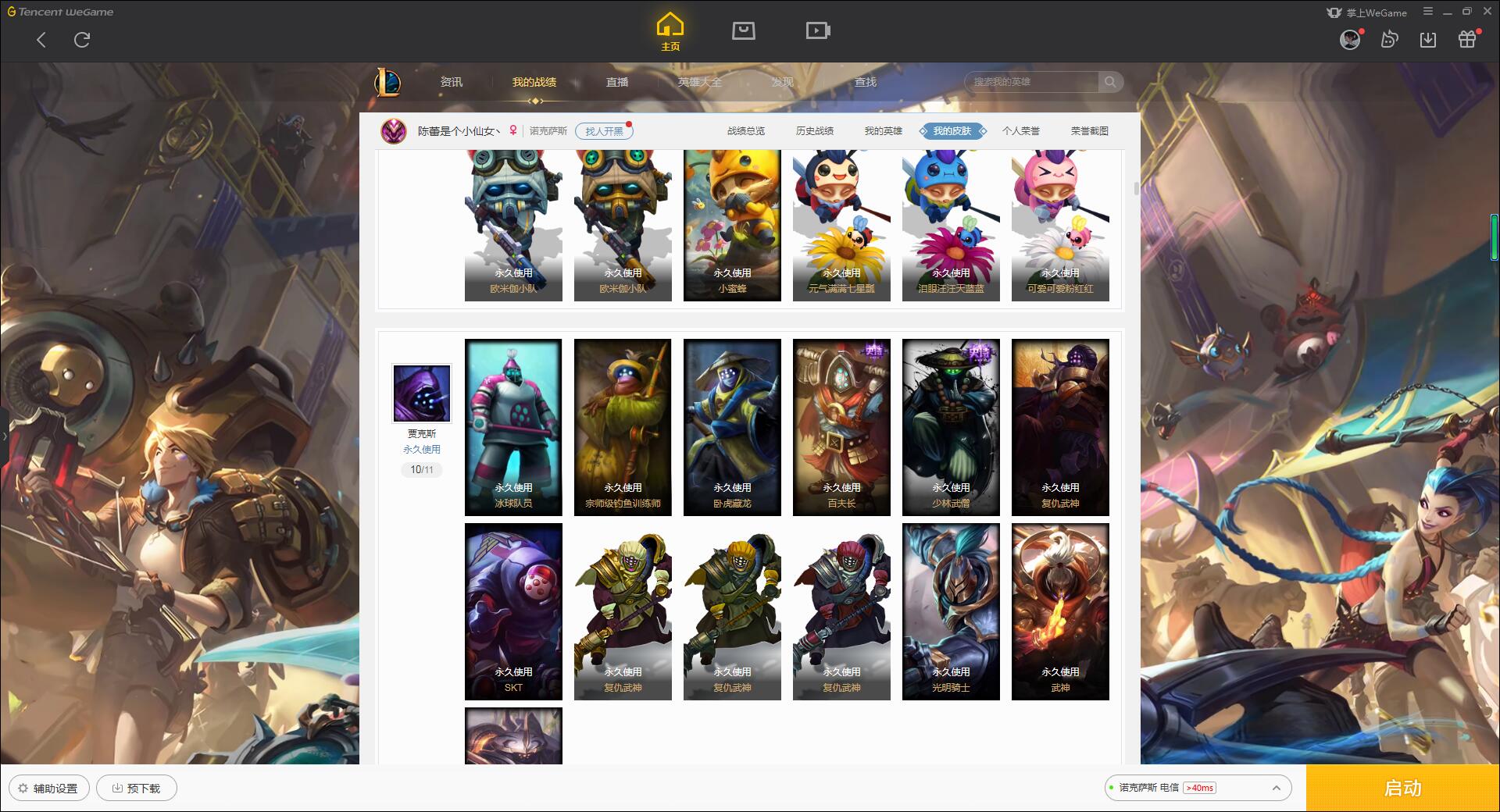Open the 历史战绩 sub-tab
This screenshot has height=812, width=1500.
(815, 131)
